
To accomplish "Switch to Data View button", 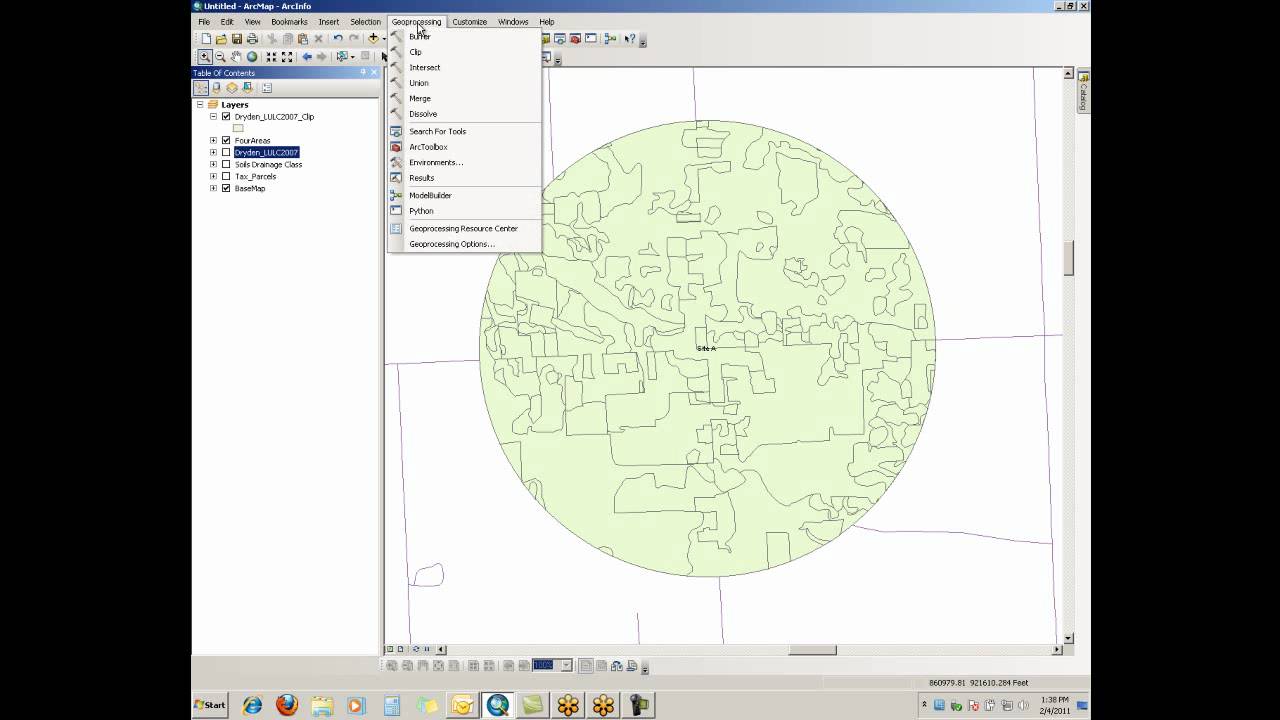I will 391,649.
